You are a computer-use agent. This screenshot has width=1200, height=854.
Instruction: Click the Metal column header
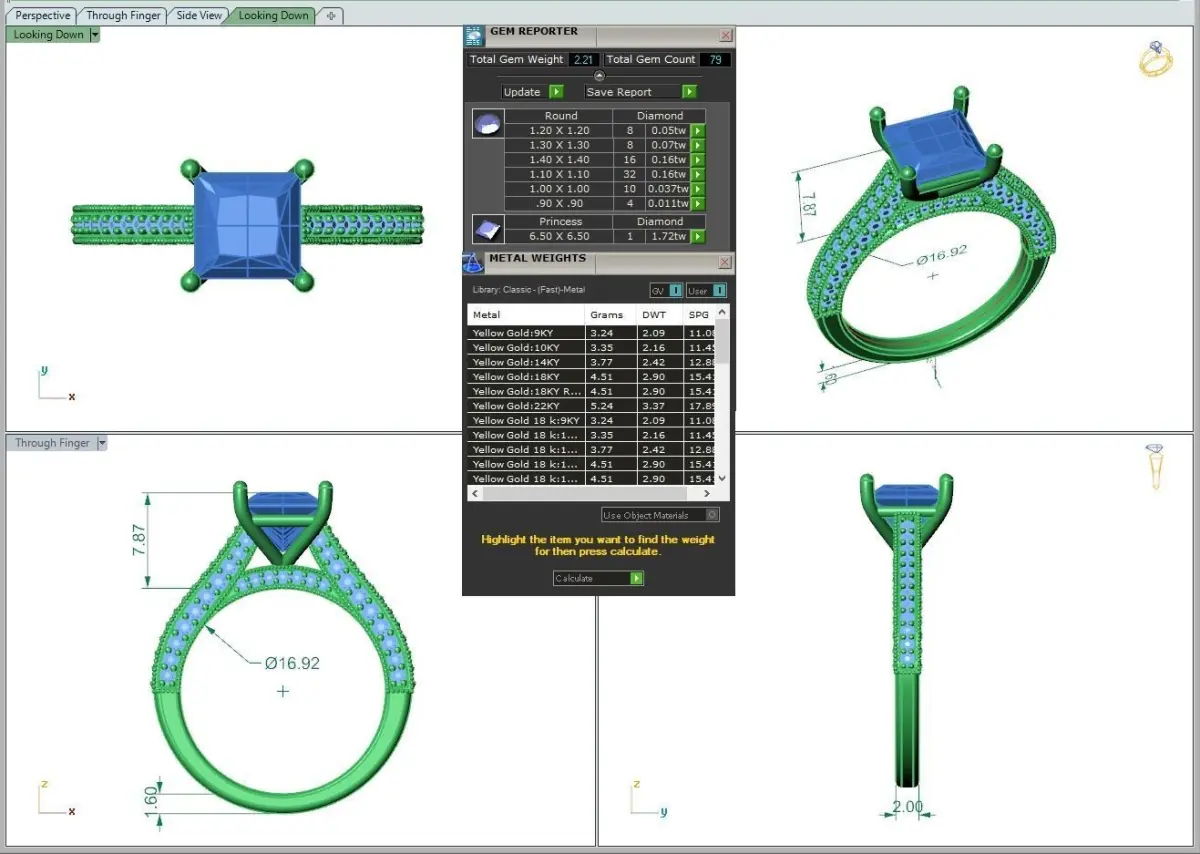tap(526, 315)
